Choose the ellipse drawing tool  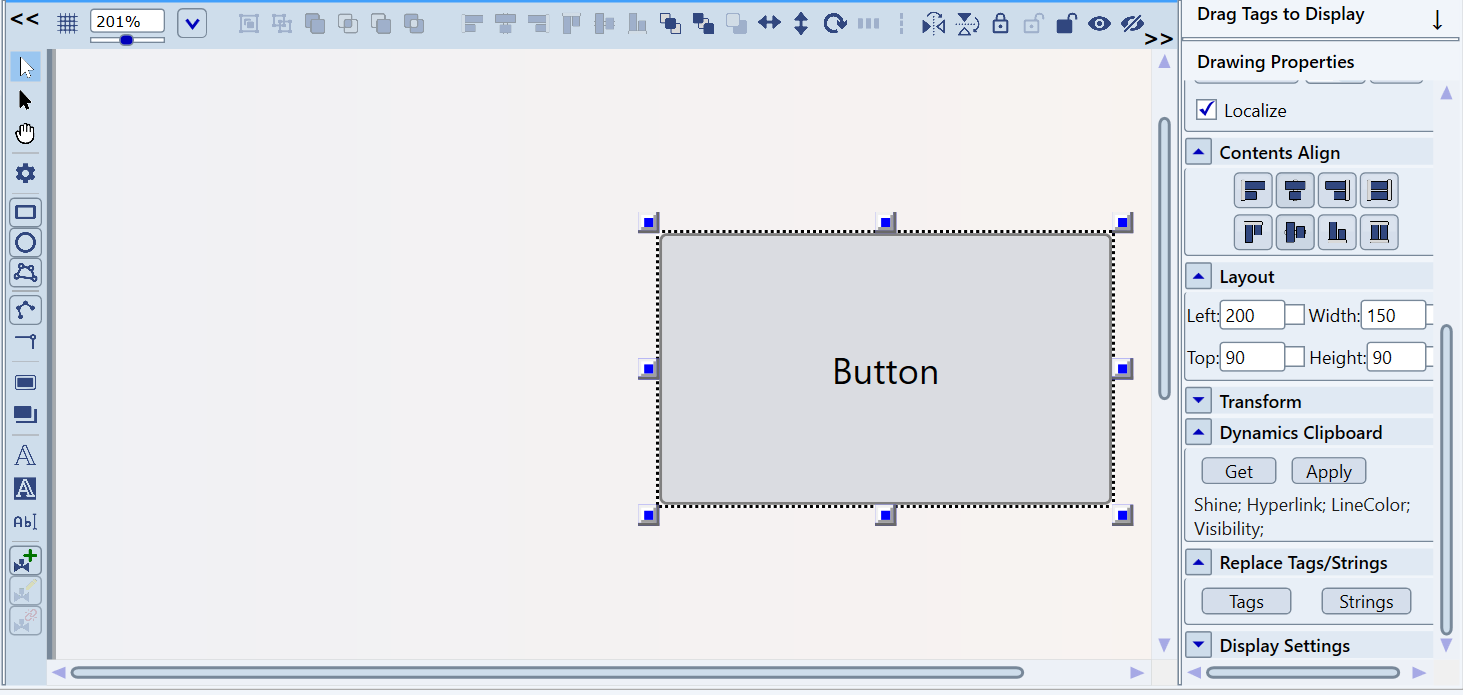tap(25, 242)
